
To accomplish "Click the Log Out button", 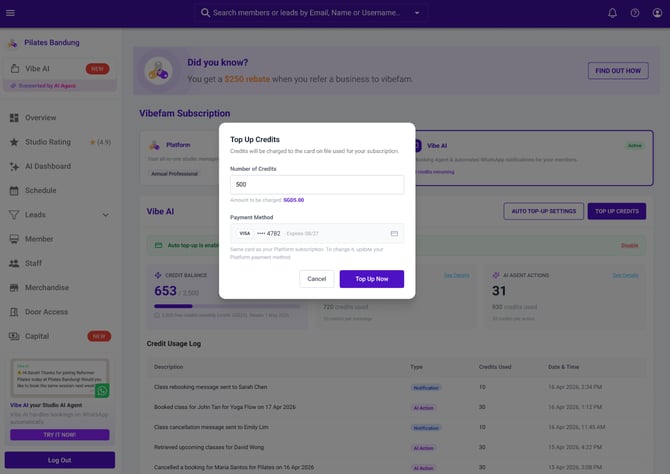I will pyautogui.click(x=60, y=460).
